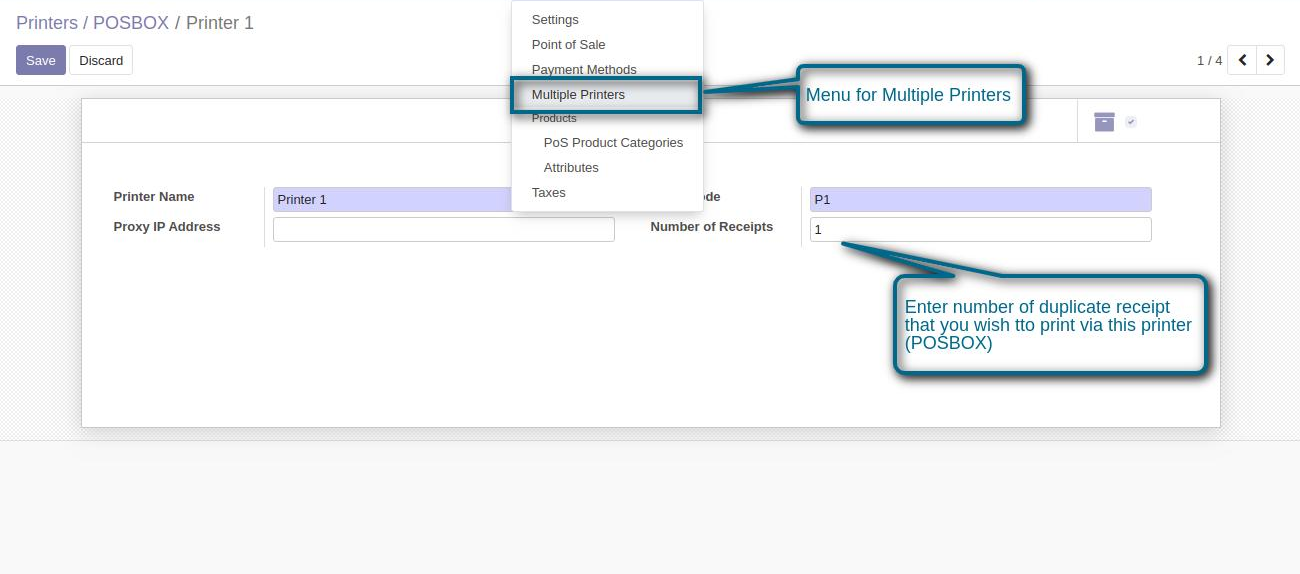This screenshot has width=1300, height=574.
Task: Select Multiple Printers menu item
Action: coord(578,95)
